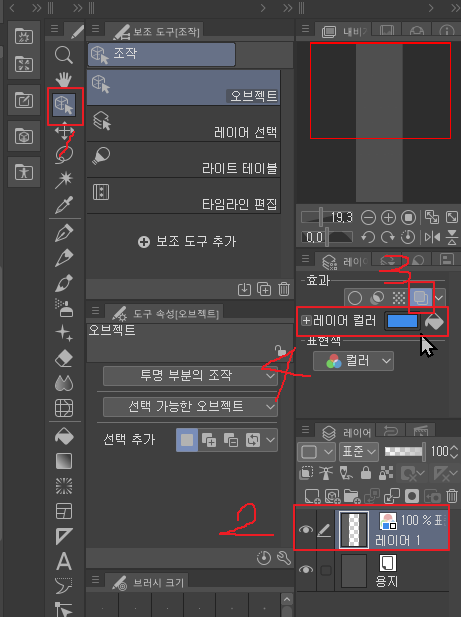The width and height of the screenshot is (461, 617).
Task: Select the Zoom magnifier tool
Action: coord(64,55)
